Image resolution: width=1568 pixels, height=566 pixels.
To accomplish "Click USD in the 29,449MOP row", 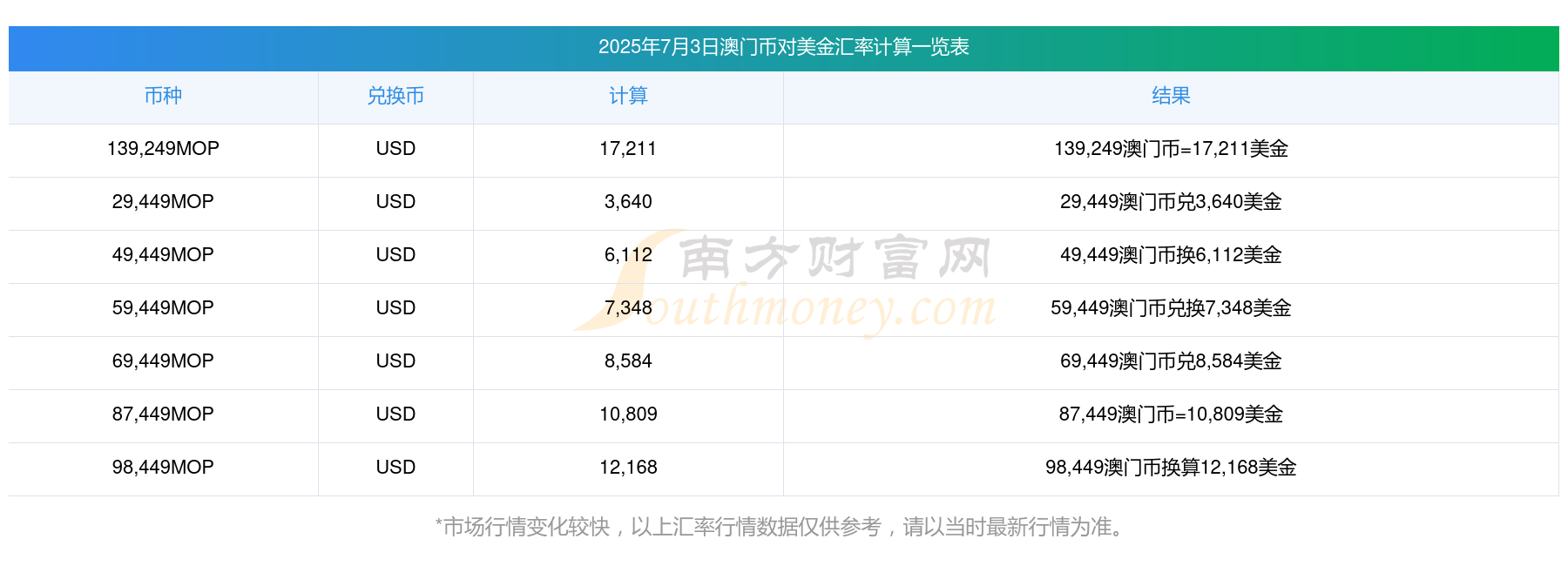I will click(x=395, y=202).
